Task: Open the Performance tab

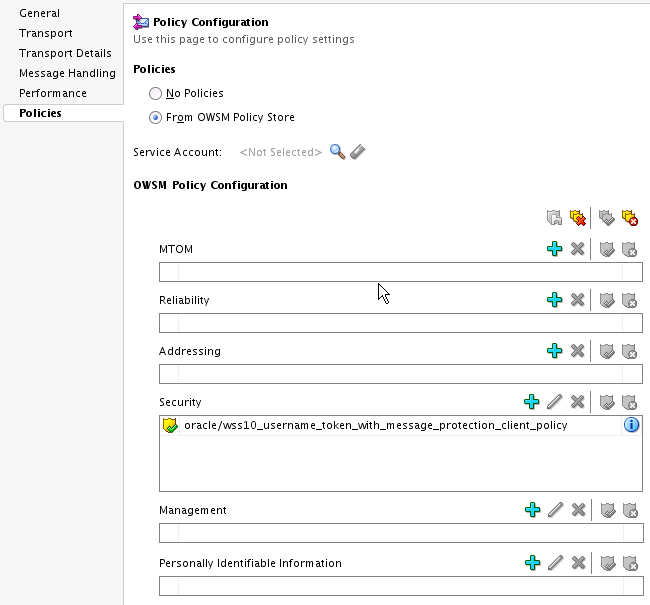Action: coord(53,93)
